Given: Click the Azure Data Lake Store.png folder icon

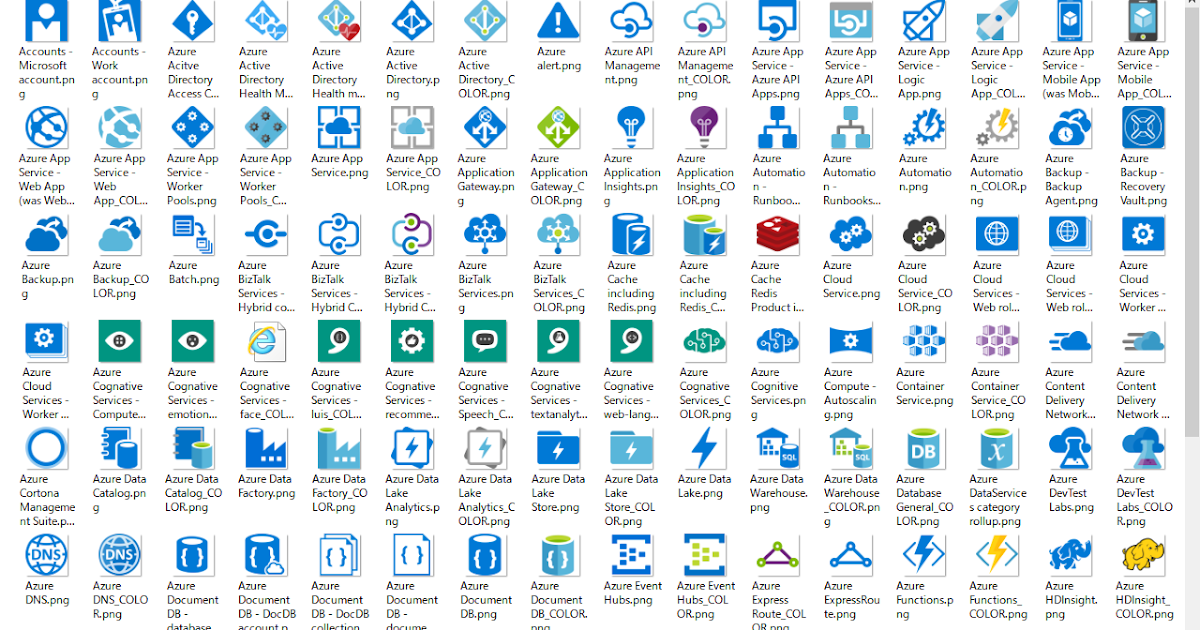Looking at the screenshot, I should click(x=558, y=448).
